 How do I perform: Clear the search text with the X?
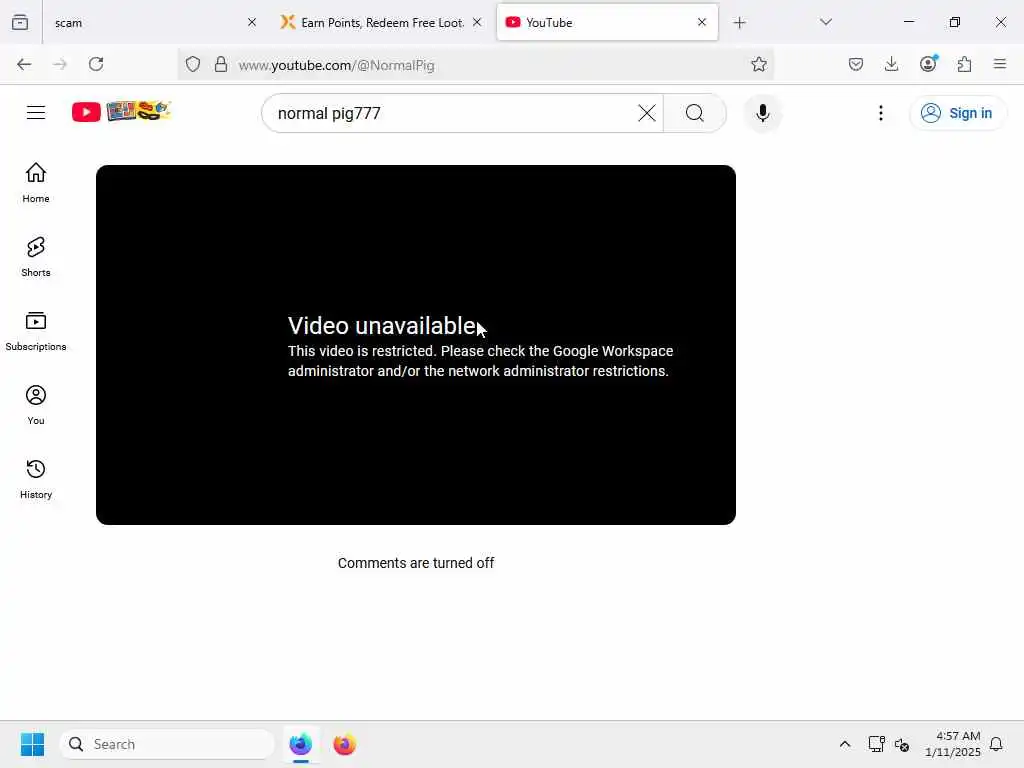pos(647,113)
